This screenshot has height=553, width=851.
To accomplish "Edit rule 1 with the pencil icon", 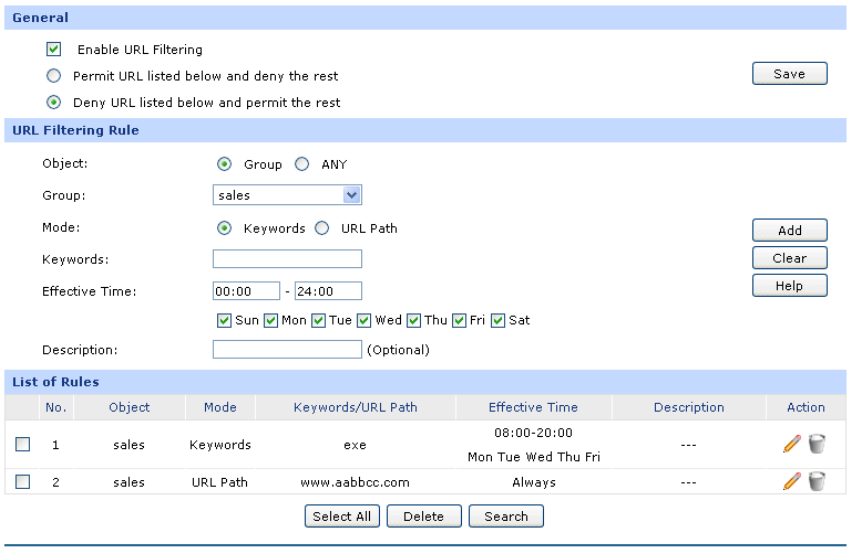I will [x=792, y=444].
